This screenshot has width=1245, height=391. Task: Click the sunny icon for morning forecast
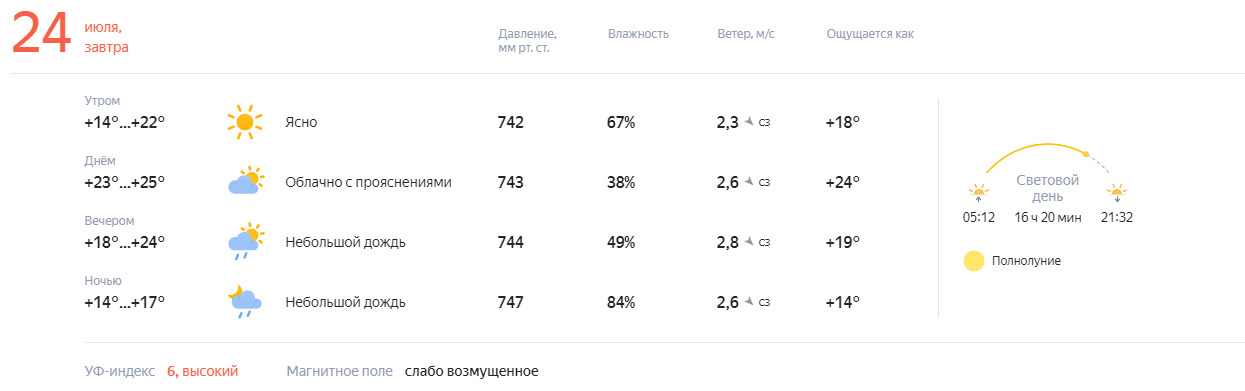(x=245, y=122)
